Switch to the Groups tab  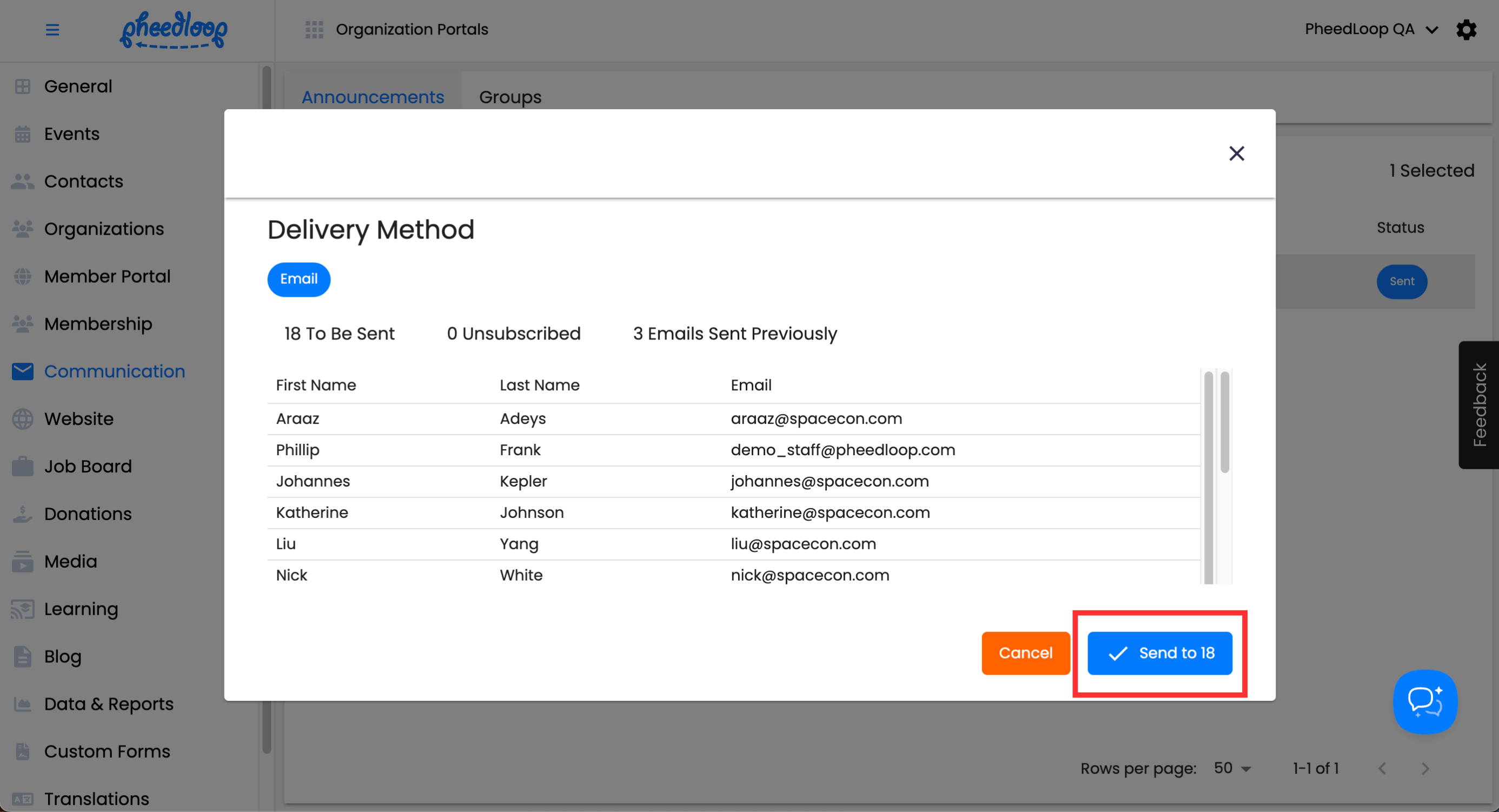(510, 97)
